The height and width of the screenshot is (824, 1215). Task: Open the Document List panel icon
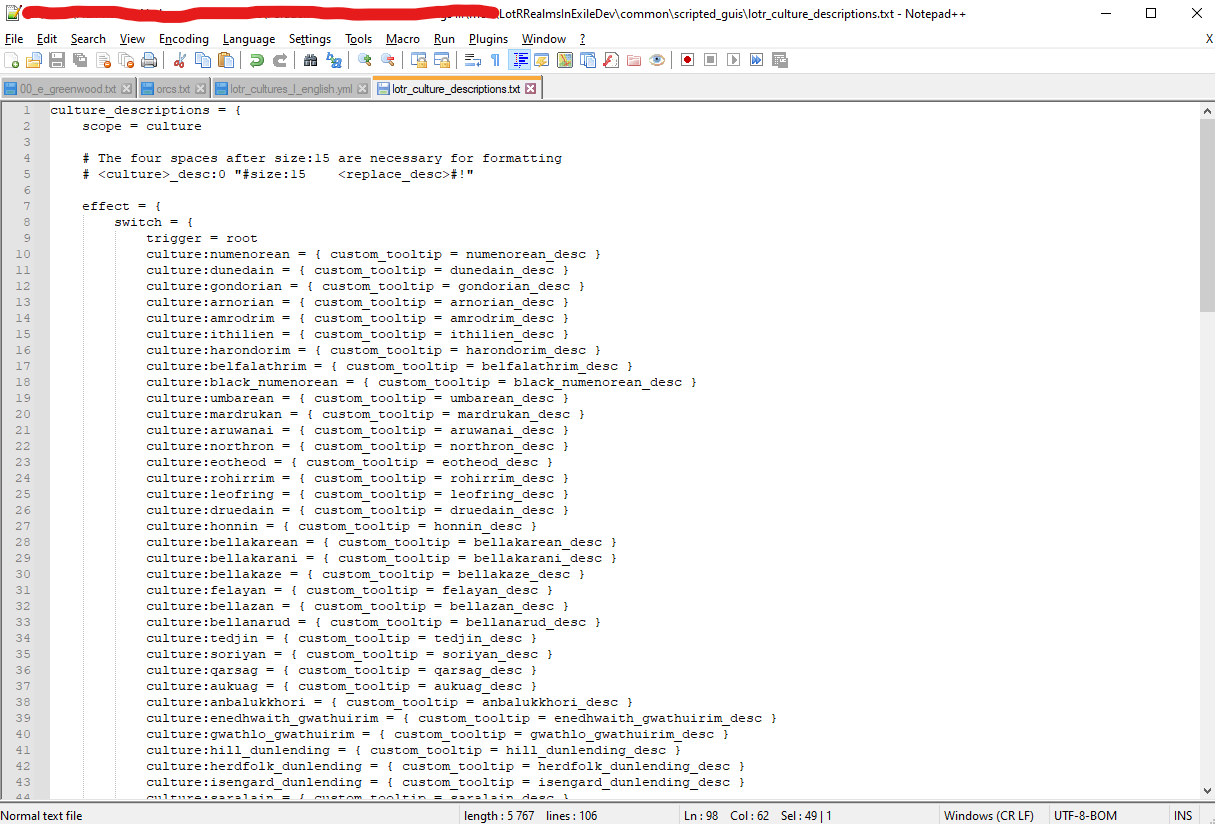[x=587, y=60]
